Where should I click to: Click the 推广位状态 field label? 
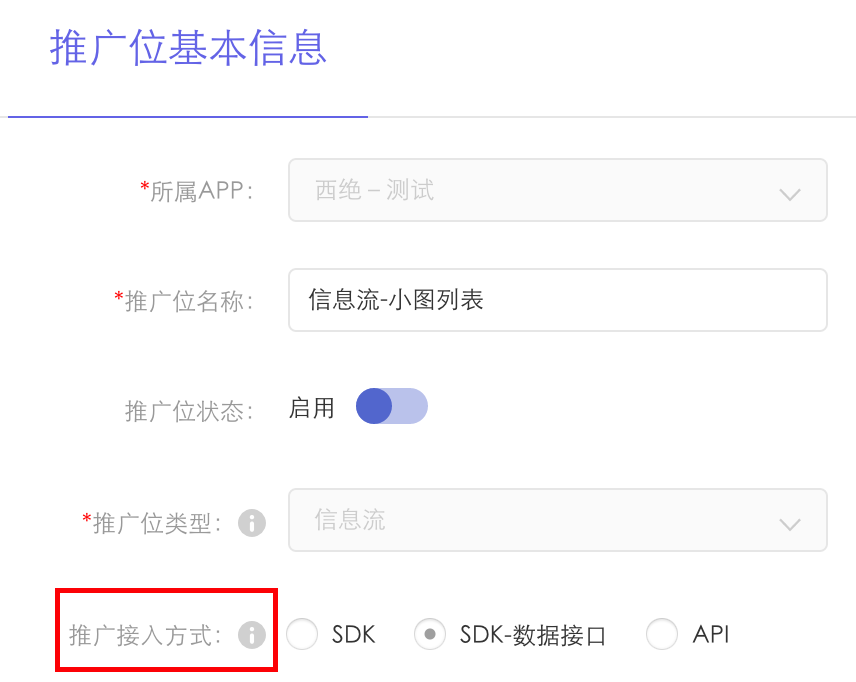click(x=189, y=411)
